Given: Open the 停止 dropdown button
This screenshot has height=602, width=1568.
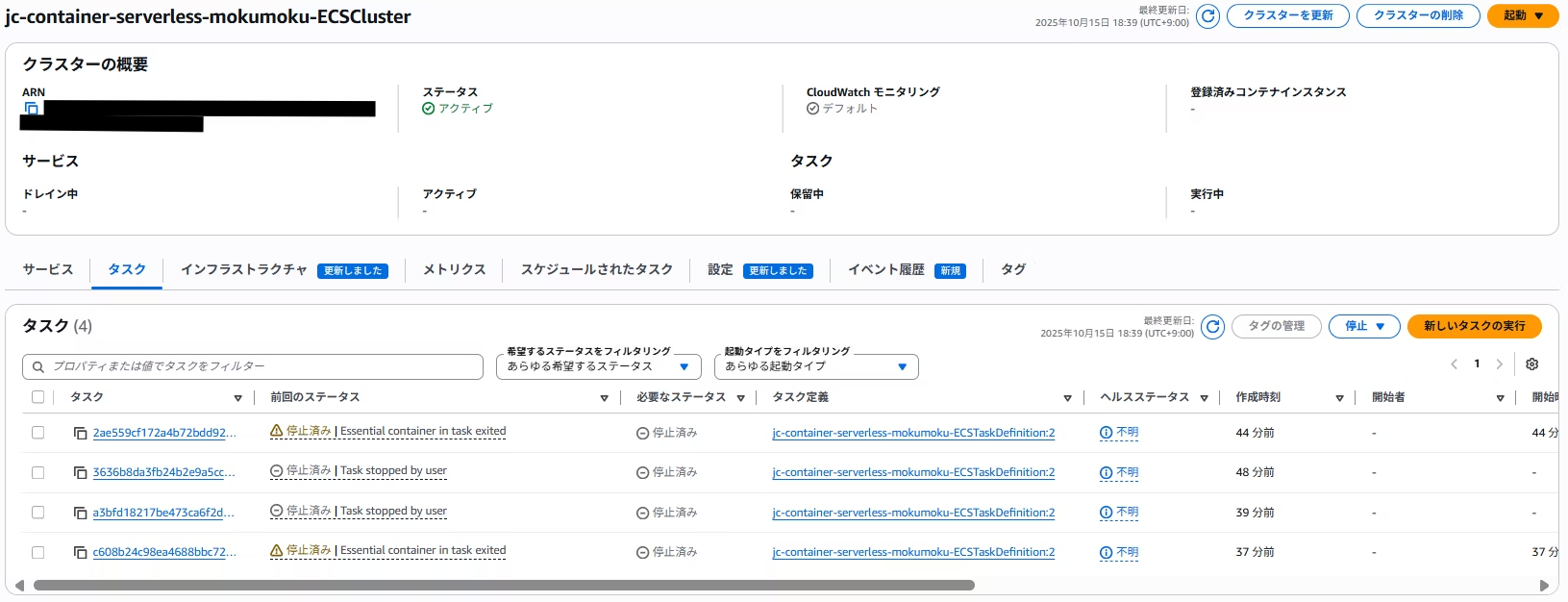Looking at the screenshot, I should (1364, 326).
